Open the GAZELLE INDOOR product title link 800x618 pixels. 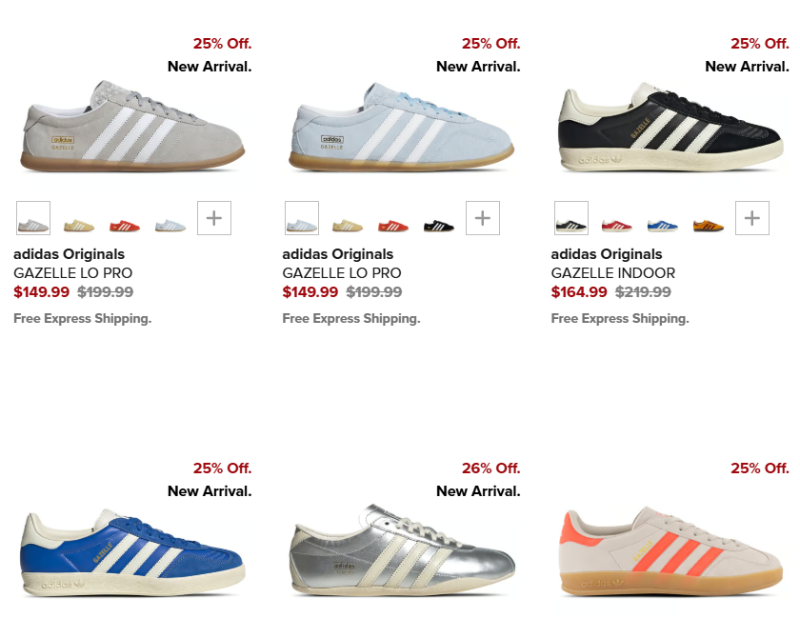613,273
